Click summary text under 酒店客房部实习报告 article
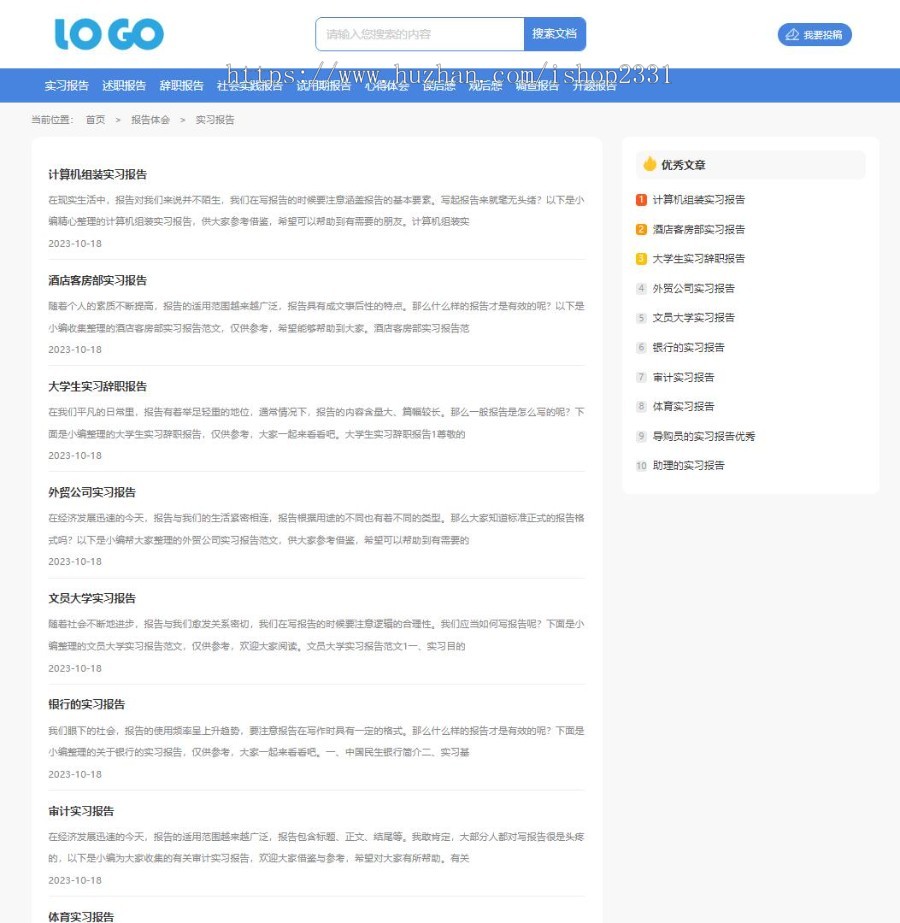This screenshot has height=923, width=900. coord(316,317)
